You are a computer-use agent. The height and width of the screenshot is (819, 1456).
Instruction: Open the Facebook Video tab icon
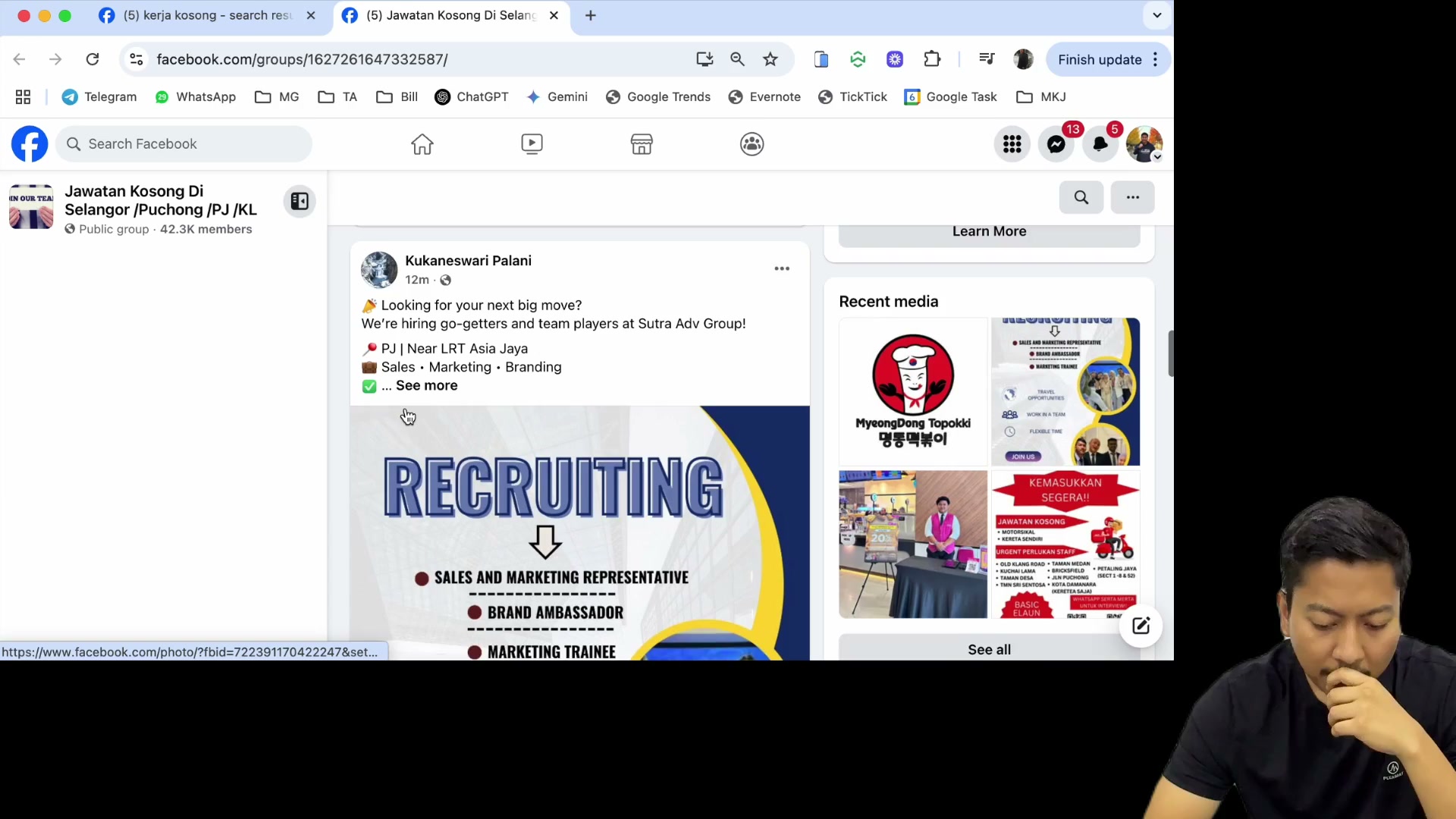click(x=532, y=144)
